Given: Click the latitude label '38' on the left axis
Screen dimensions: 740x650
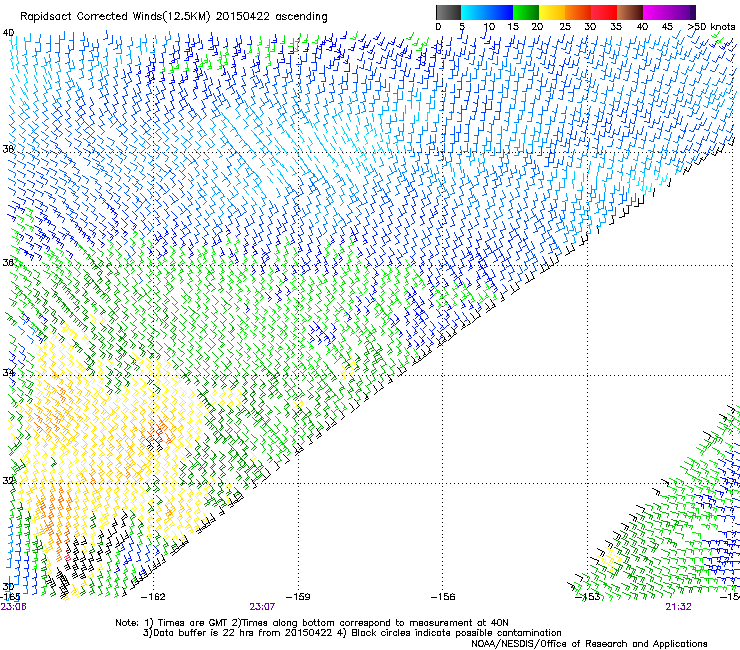Looking at the screenshot, I should pos(8,149).
